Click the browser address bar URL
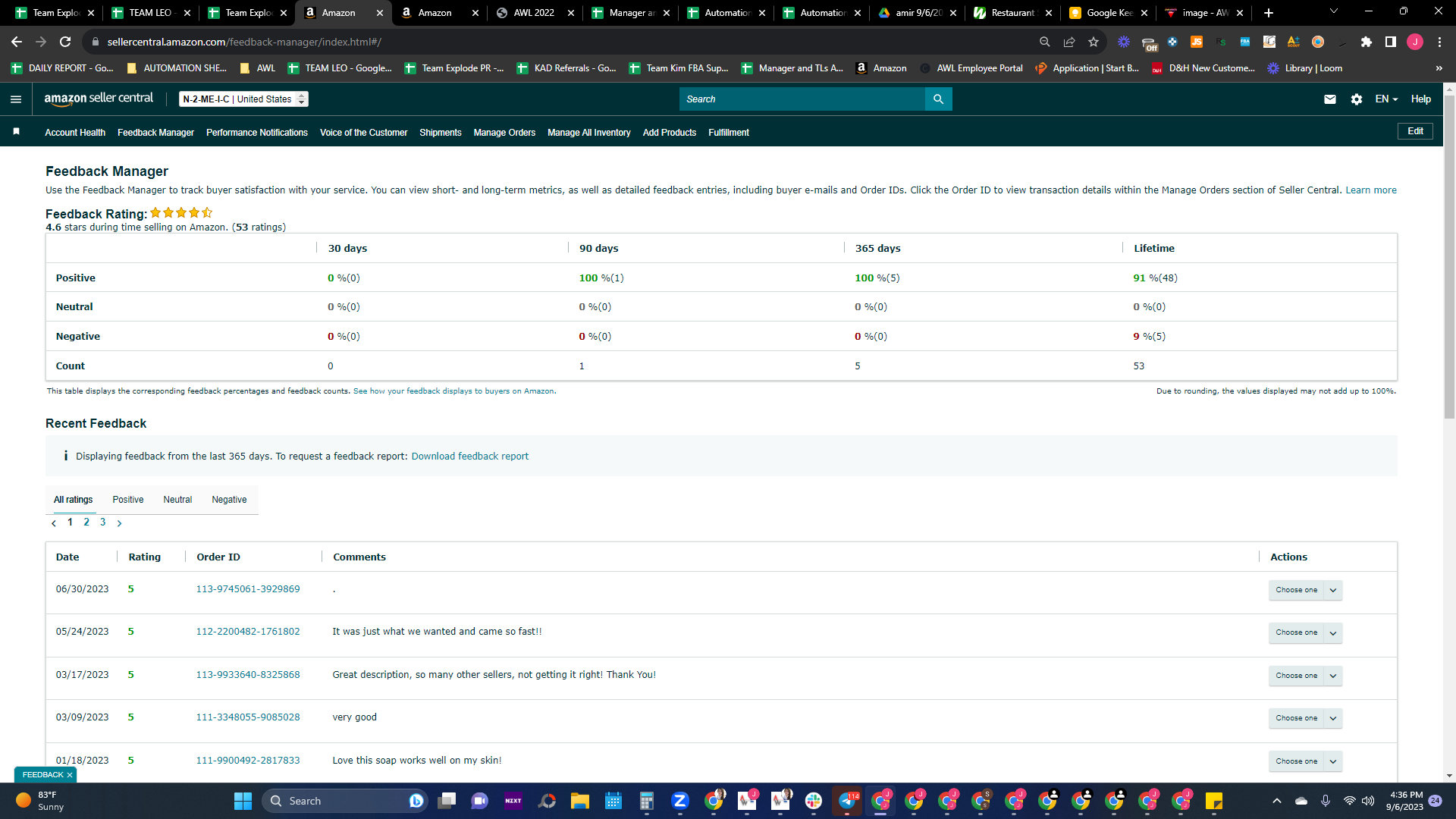The image size is (1456, 819). coord(244,42)
